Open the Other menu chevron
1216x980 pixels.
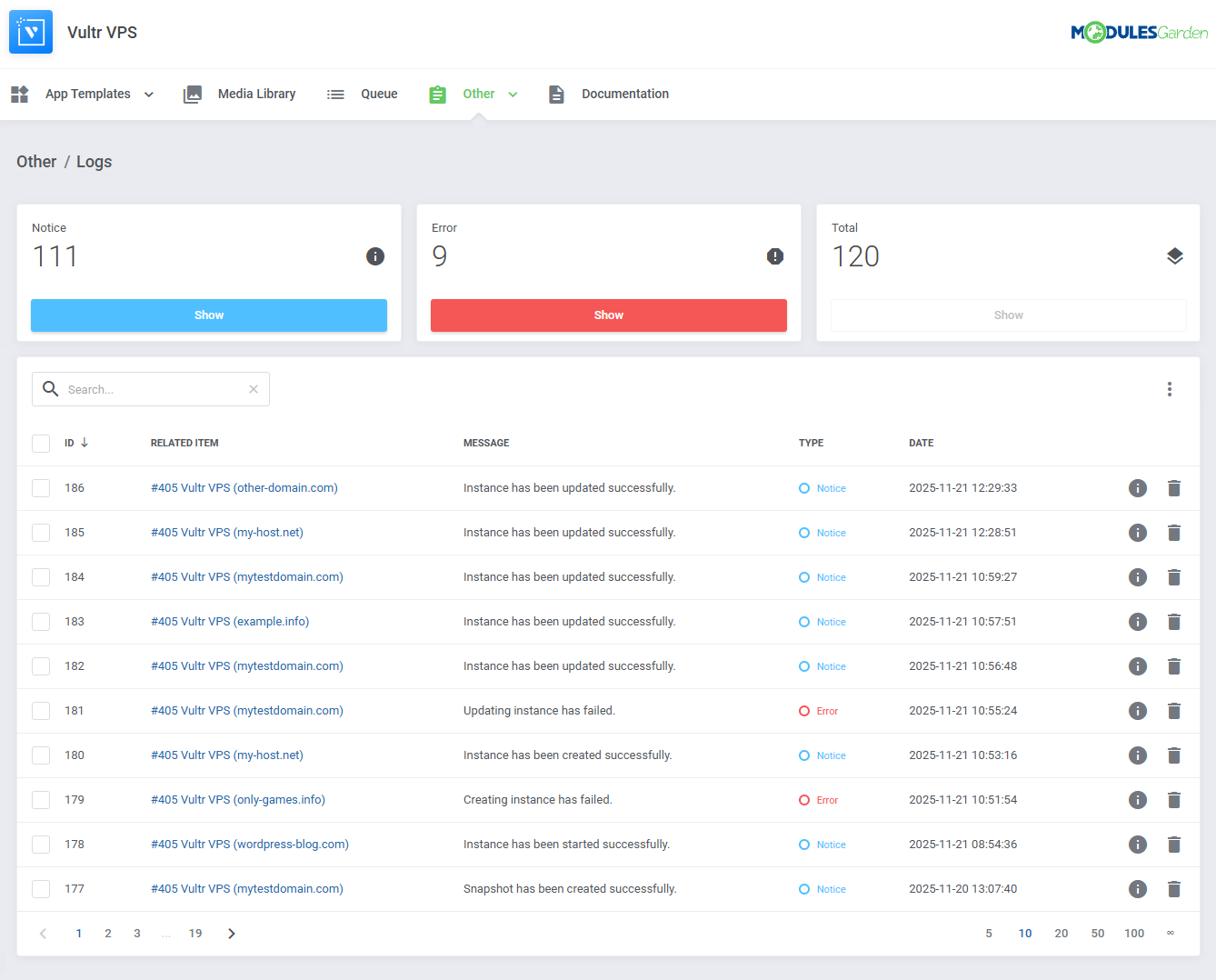(x=513, y=94)
